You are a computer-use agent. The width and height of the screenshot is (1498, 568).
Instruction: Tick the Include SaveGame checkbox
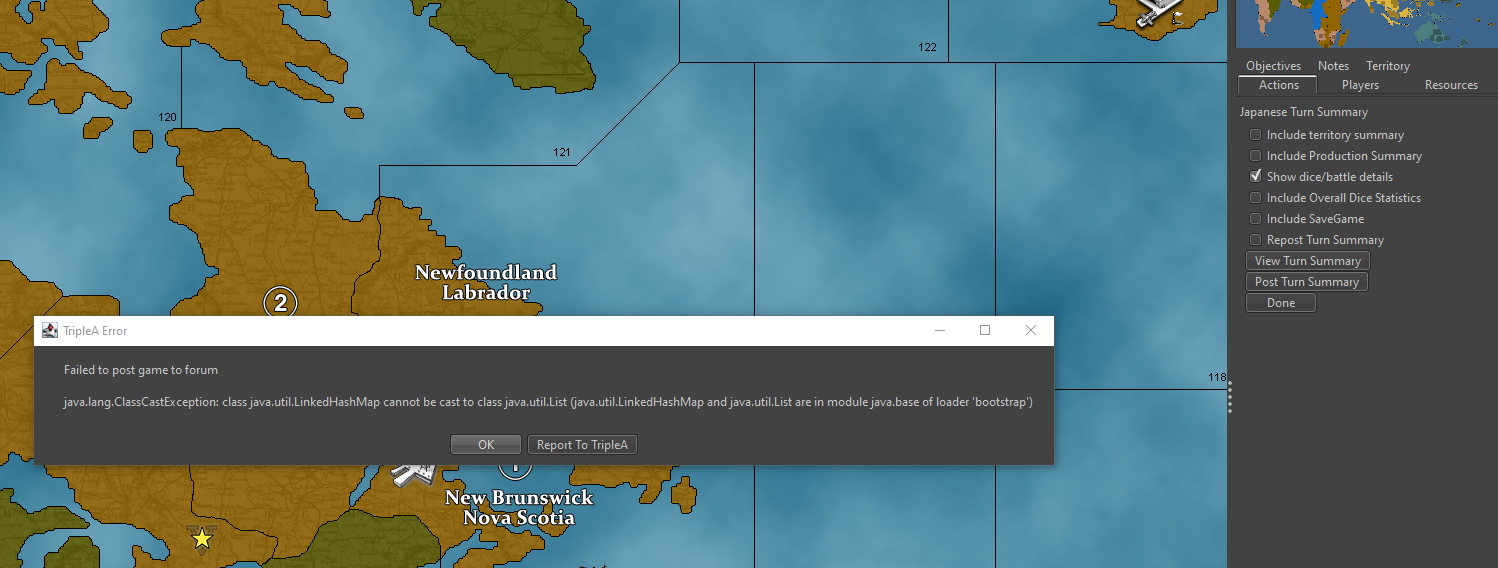[1255, 219]
